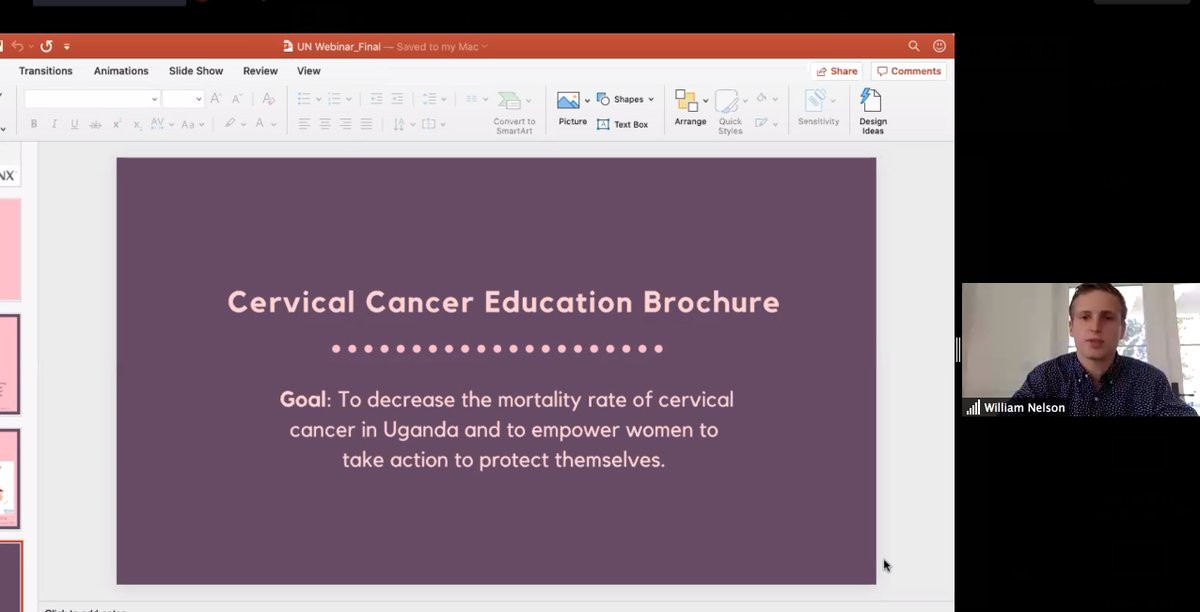Click the Comments button

click(x=909, y=71)
